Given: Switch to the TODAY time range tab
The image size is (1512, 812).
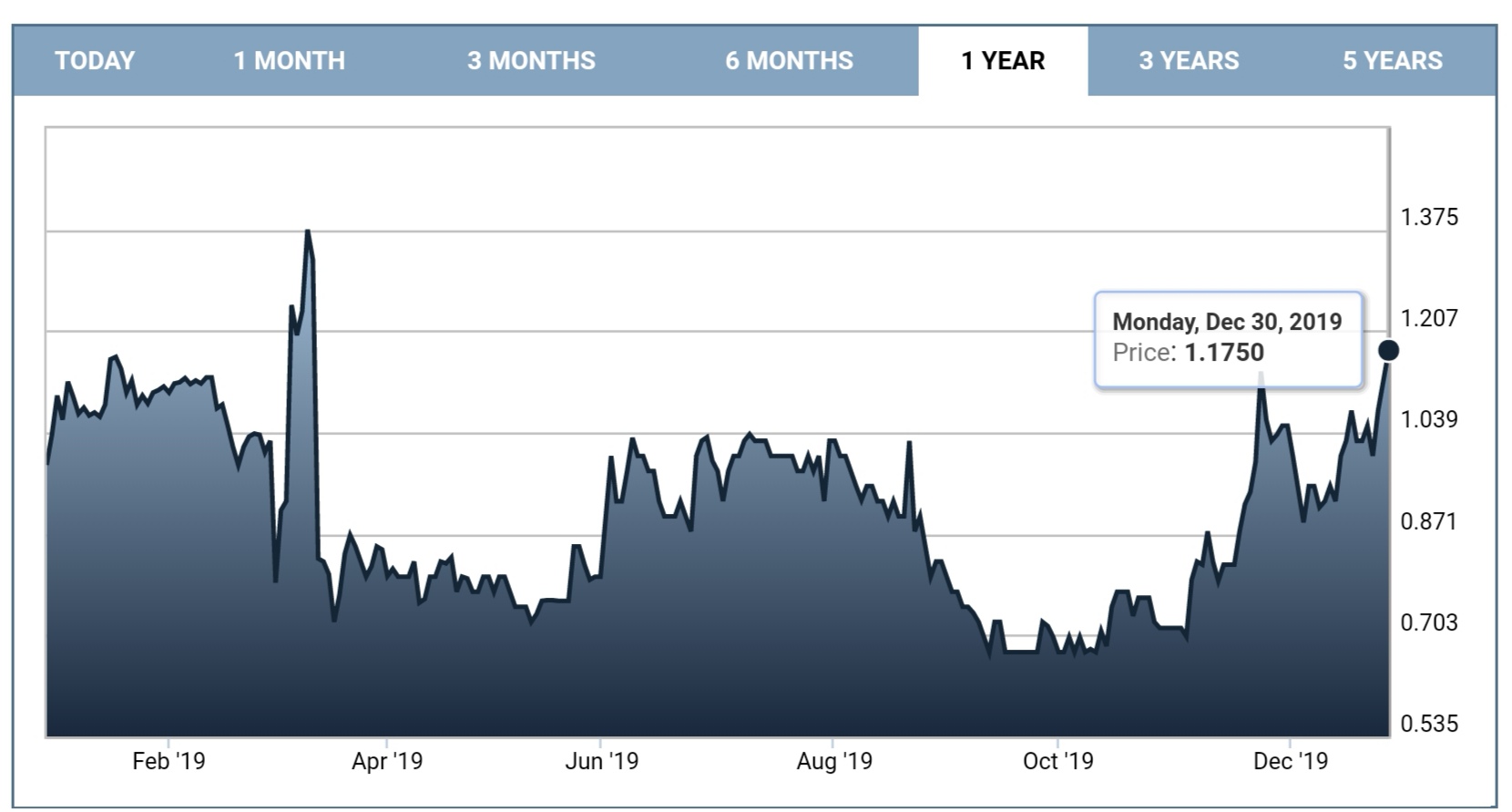Looking at the screenshot, I should [95, 61].
